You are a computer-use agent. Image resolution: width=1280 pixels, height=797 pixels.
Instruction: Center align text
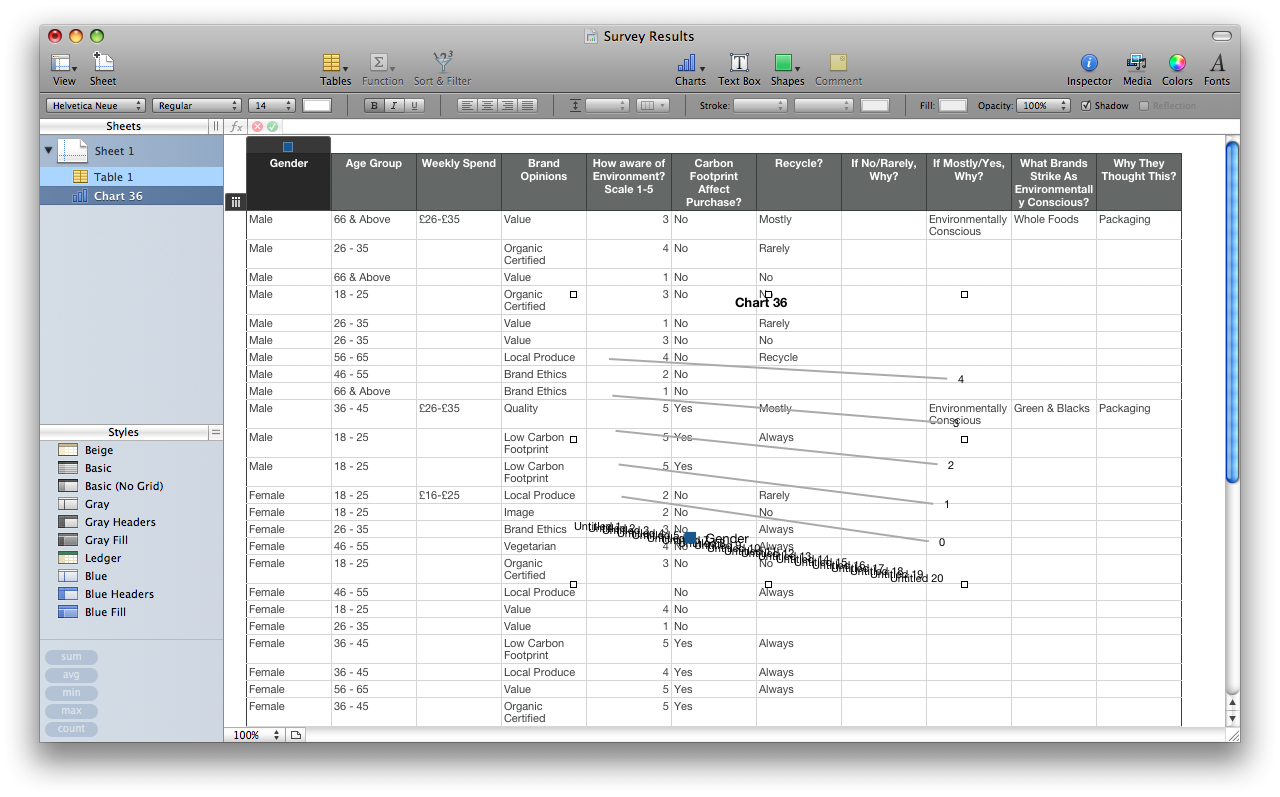coord(487,105)
